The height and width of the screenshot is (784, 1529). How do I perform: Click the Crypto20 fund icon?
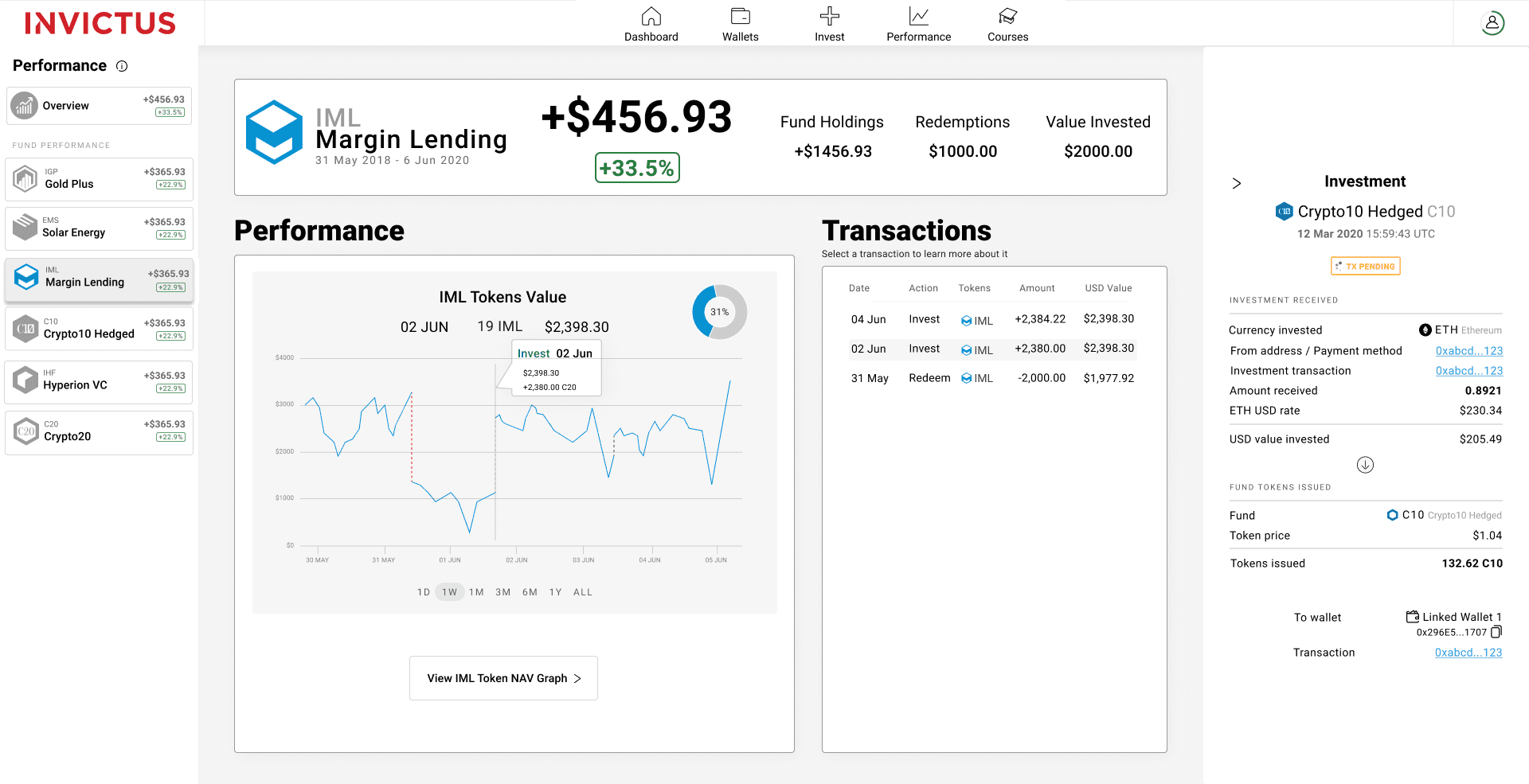[x=25, y=431]
